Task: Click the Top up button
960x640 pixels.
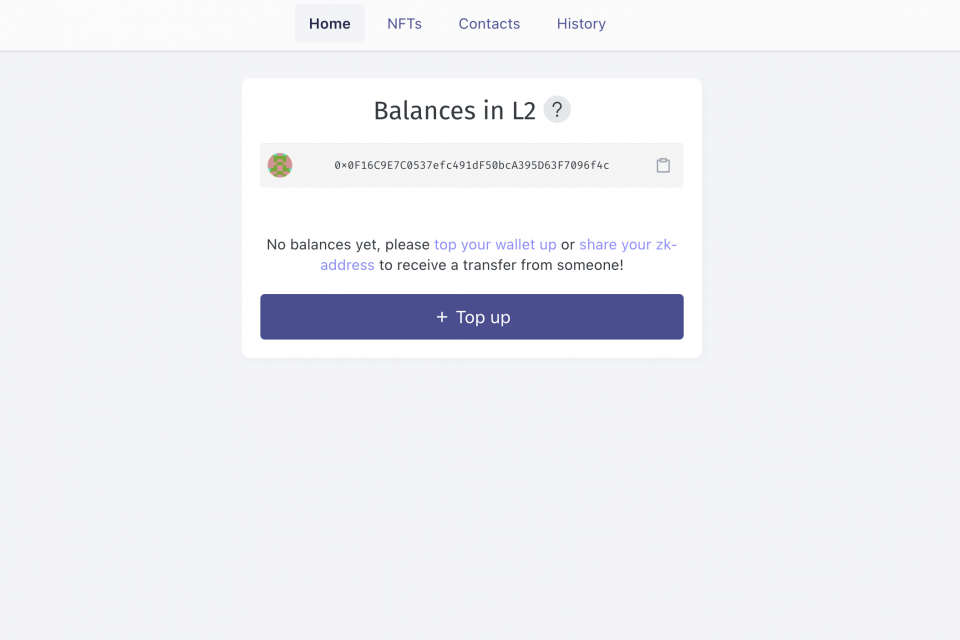Action: tap(472, 317)
